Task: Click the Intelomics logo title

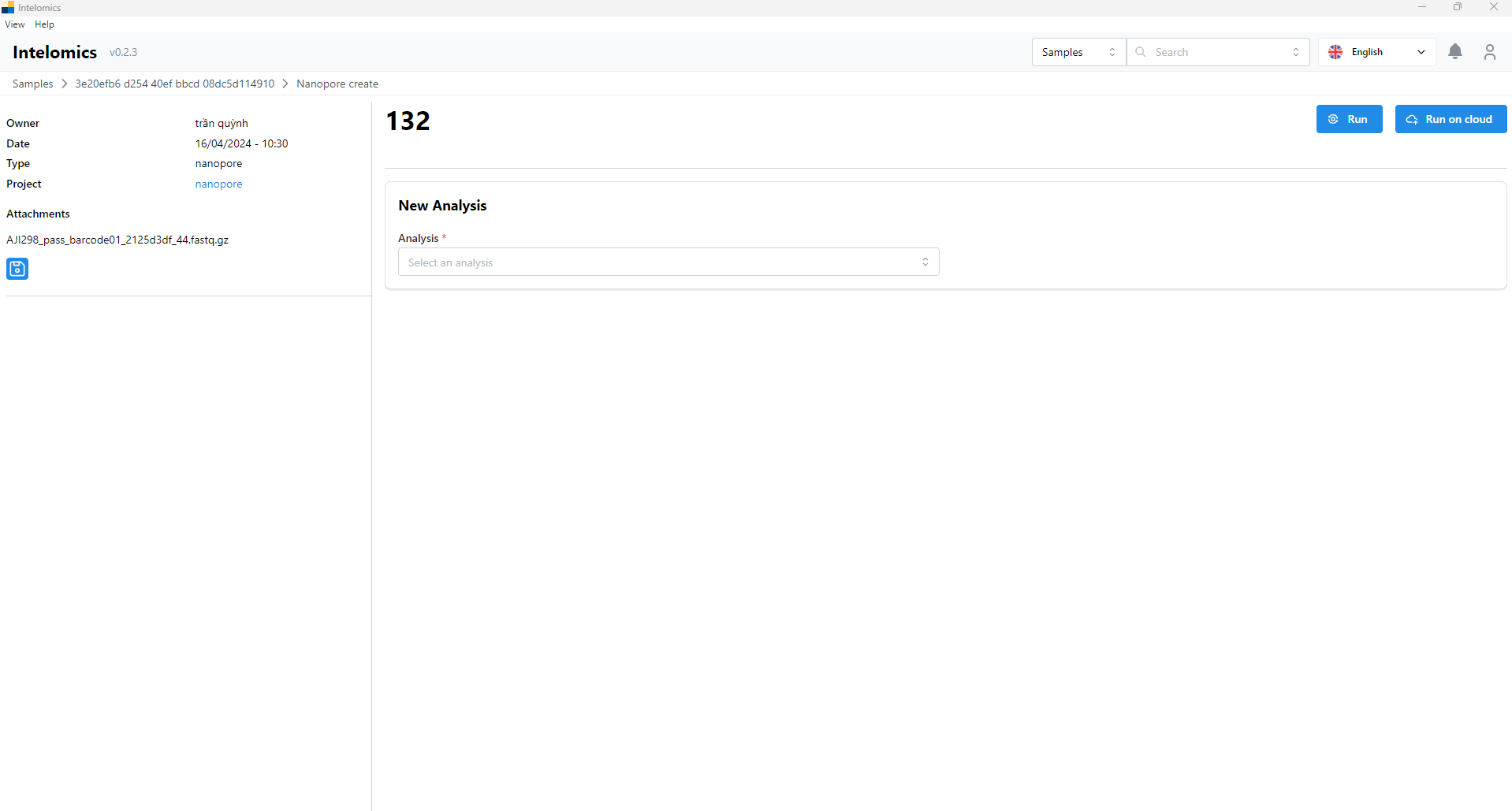Action: tap(55, 52)
